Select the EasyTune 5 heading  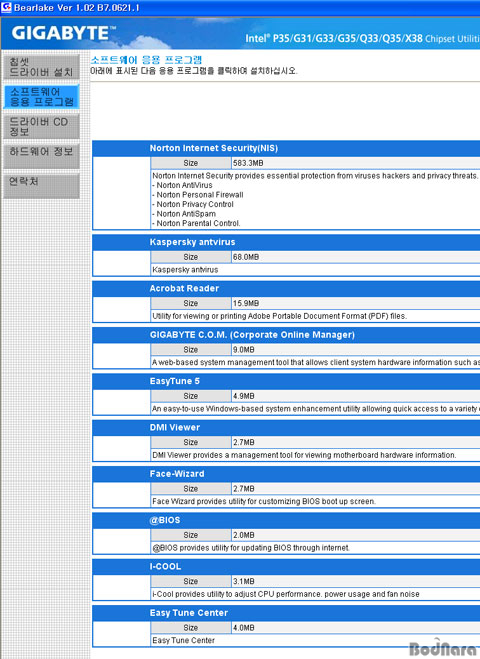[x=174, y=381]
